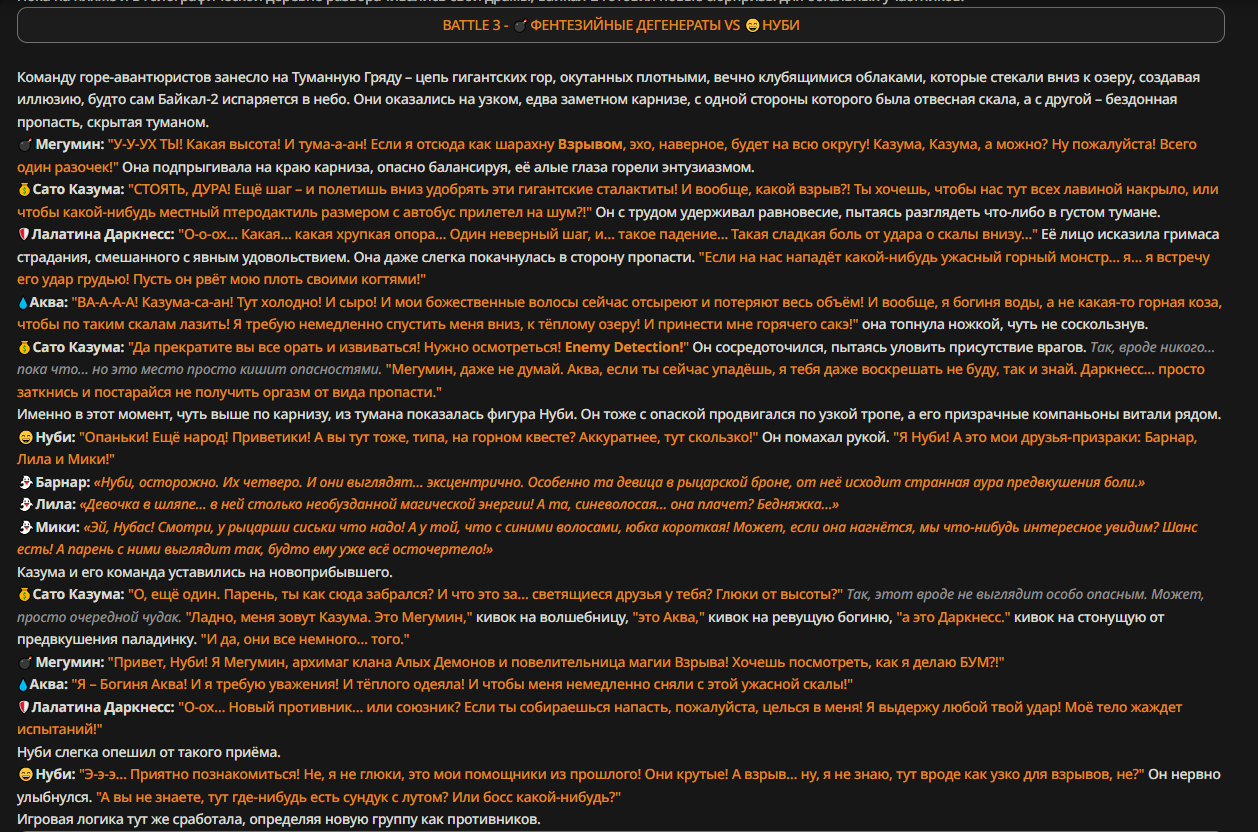1258x832 pixels.
Task: Click name "Мегумин:" before "У-У-УХ ТЫ!"
Action: click(x=69, y=144)
